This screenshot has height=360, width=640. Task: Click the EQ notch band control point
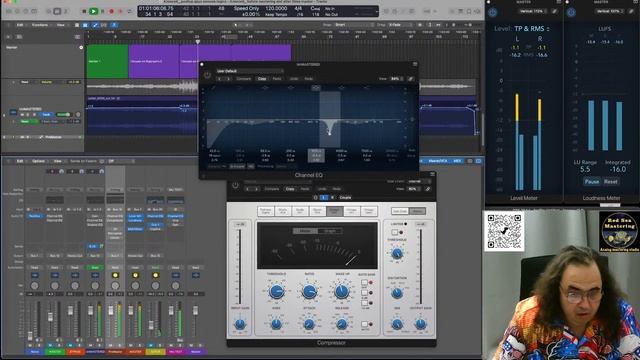(330, 133)
